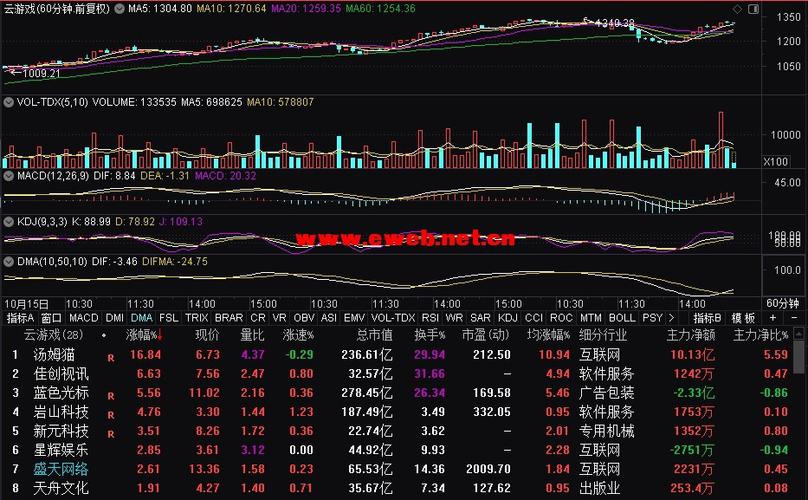
Task: Sort by the 换手% column header
Action: pyautogui.click(x=430, y=335)
